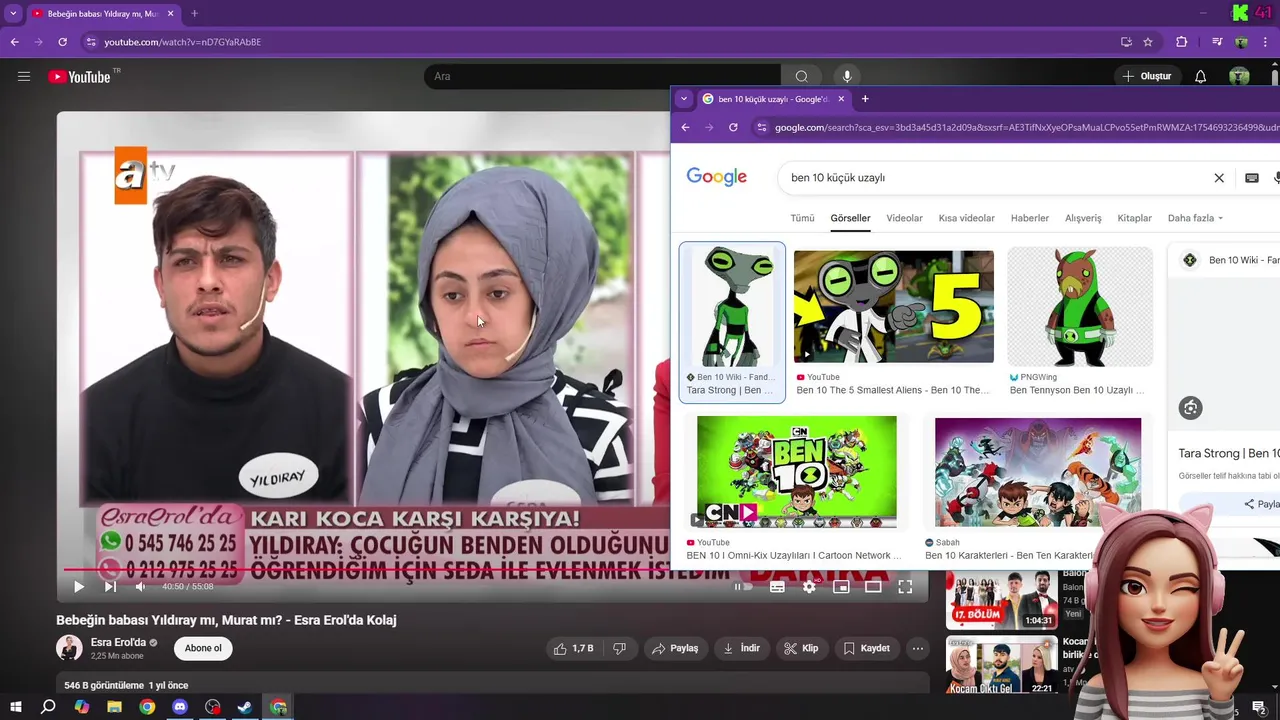Image resolution: width=1280 pixels, height=720 pixels.
Task: Start voice search with YouTube microphone
Action: [847, 76]
